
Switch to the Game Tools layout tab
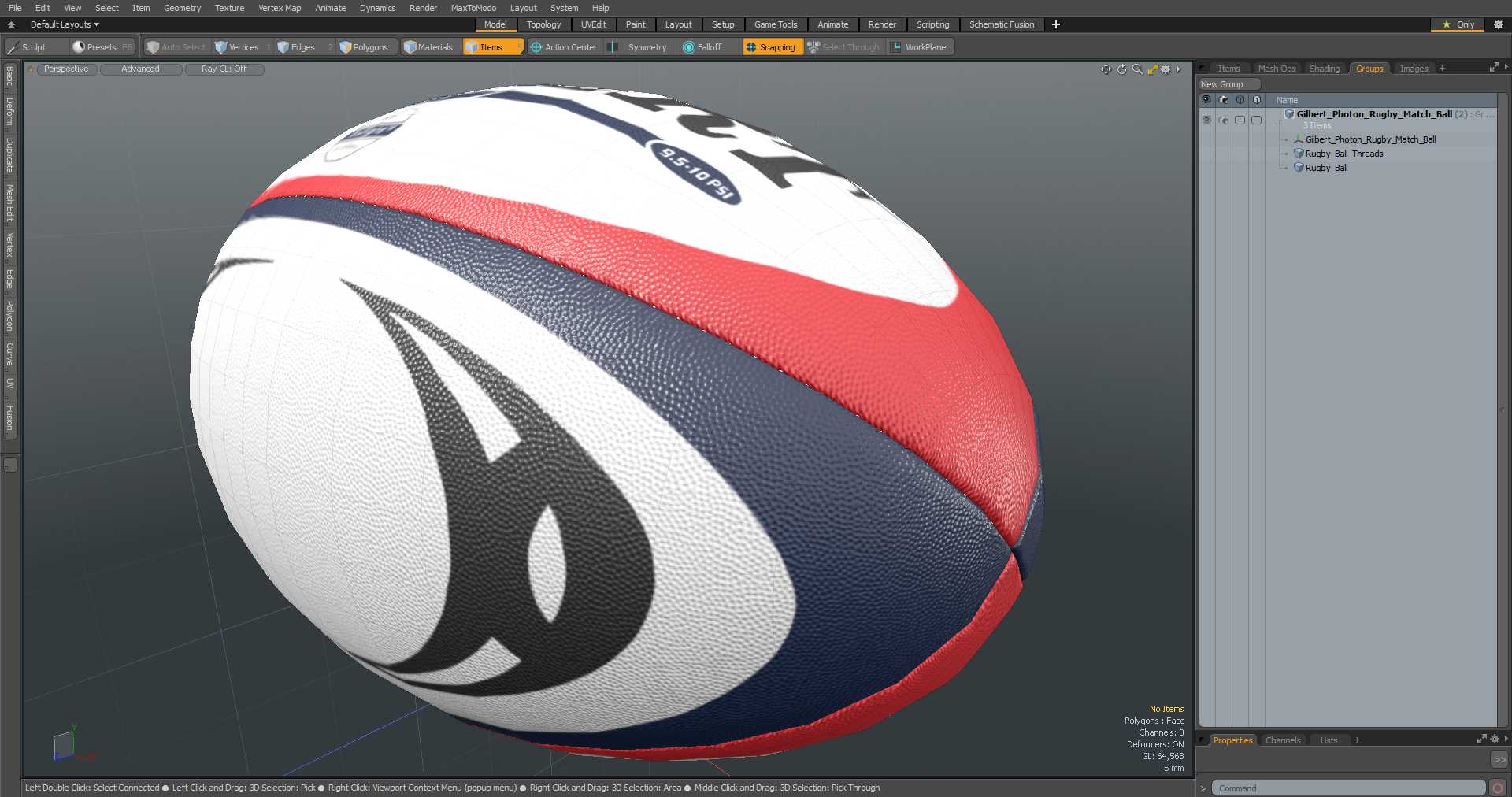point(776,24)
